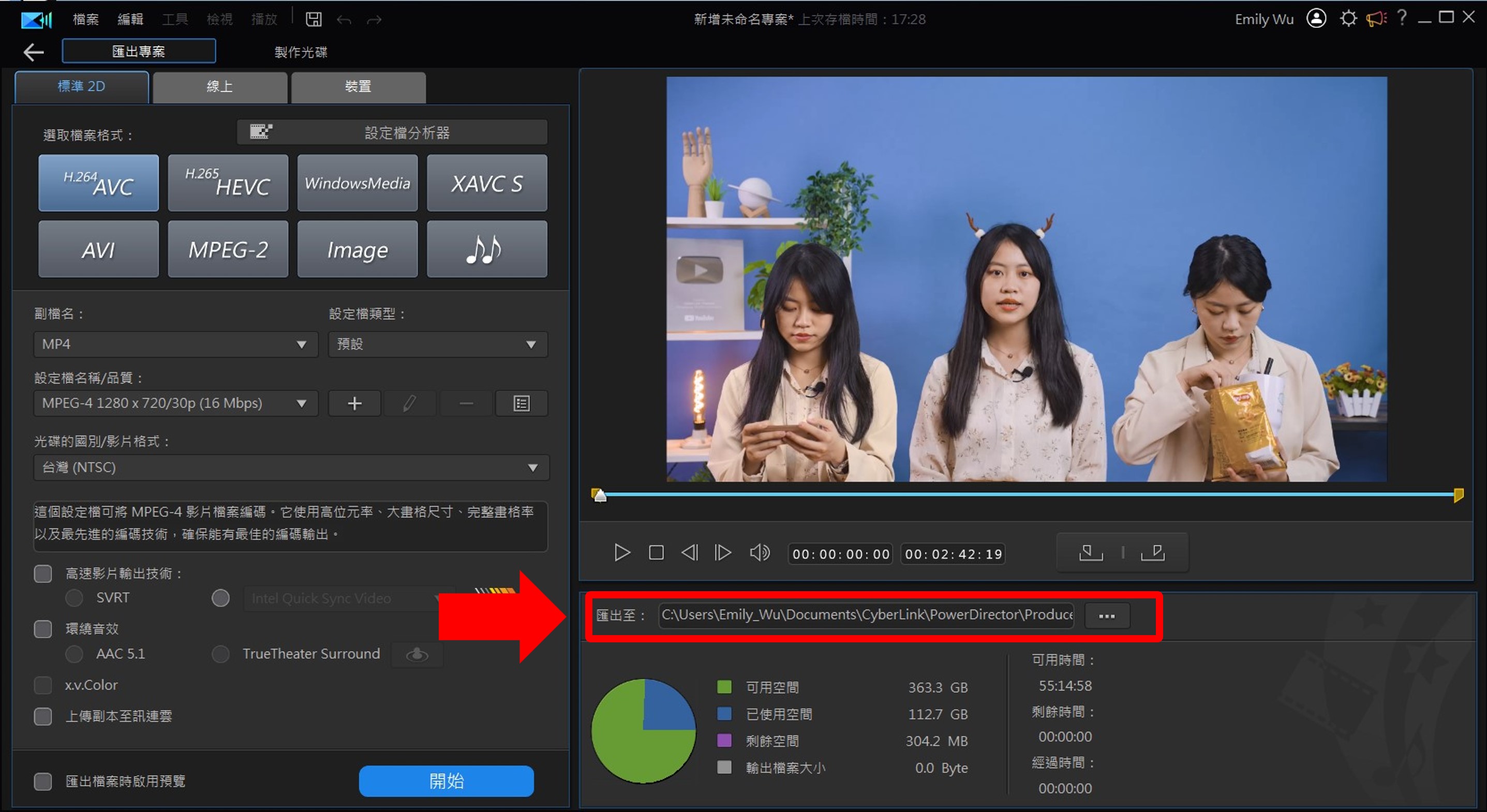Open the 台灣 (NTSC) country format dropdown
The width and height of the screenshot is (1487, 812).
(291, 468)
